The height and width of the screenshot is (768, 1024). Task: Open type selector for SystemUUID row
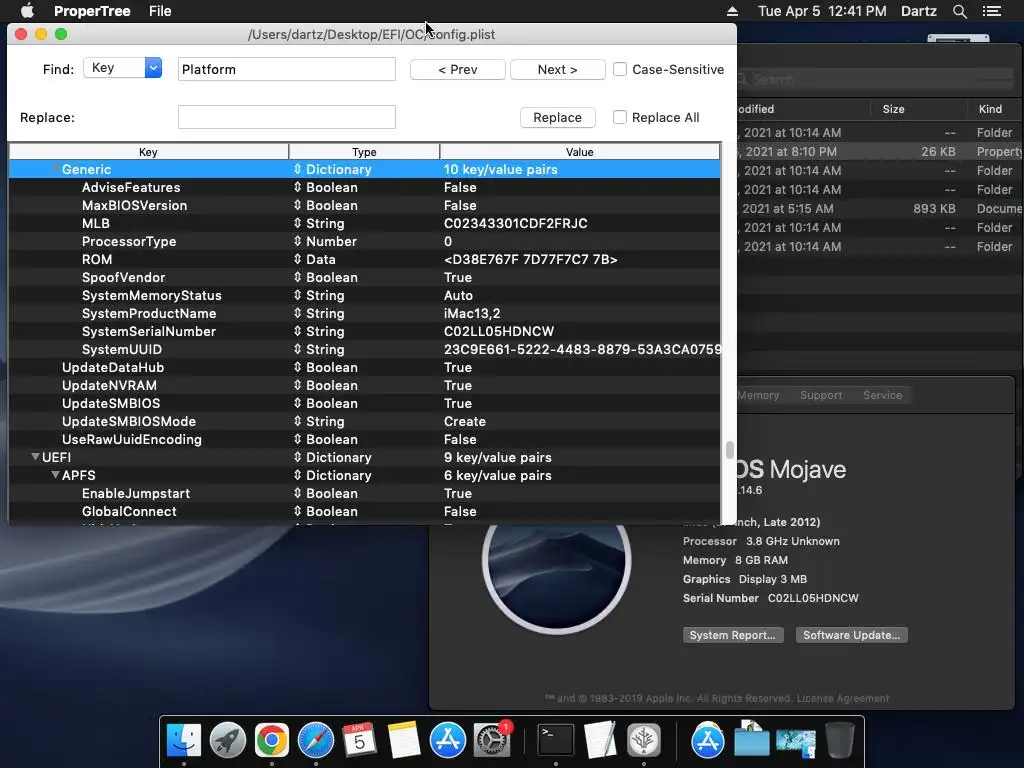click(x=297, y=349)
